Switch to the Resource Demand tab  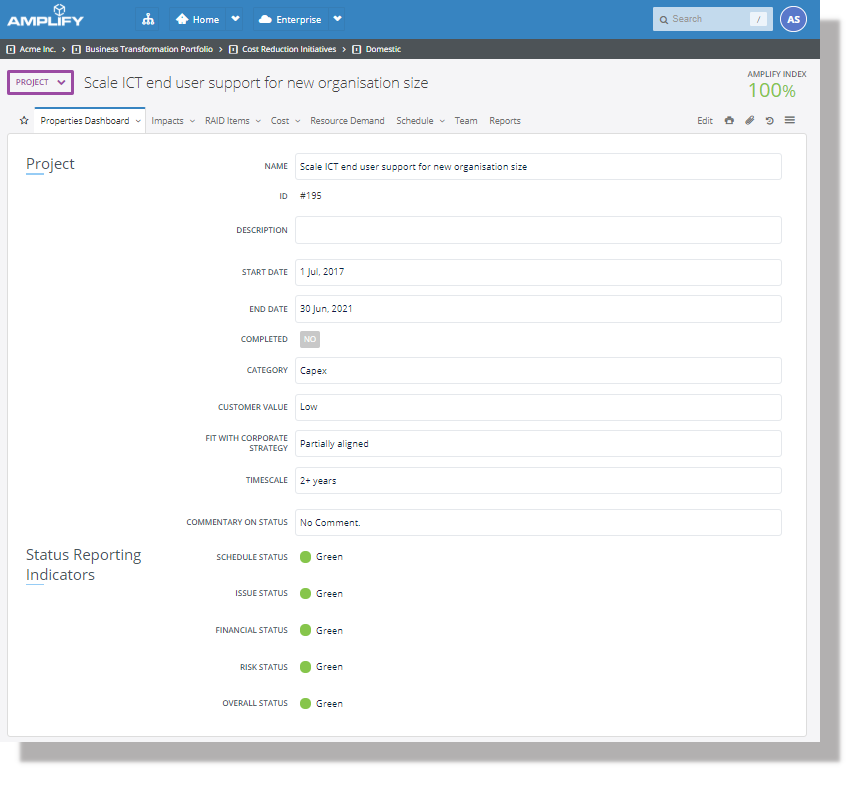(x=347, y=121)
